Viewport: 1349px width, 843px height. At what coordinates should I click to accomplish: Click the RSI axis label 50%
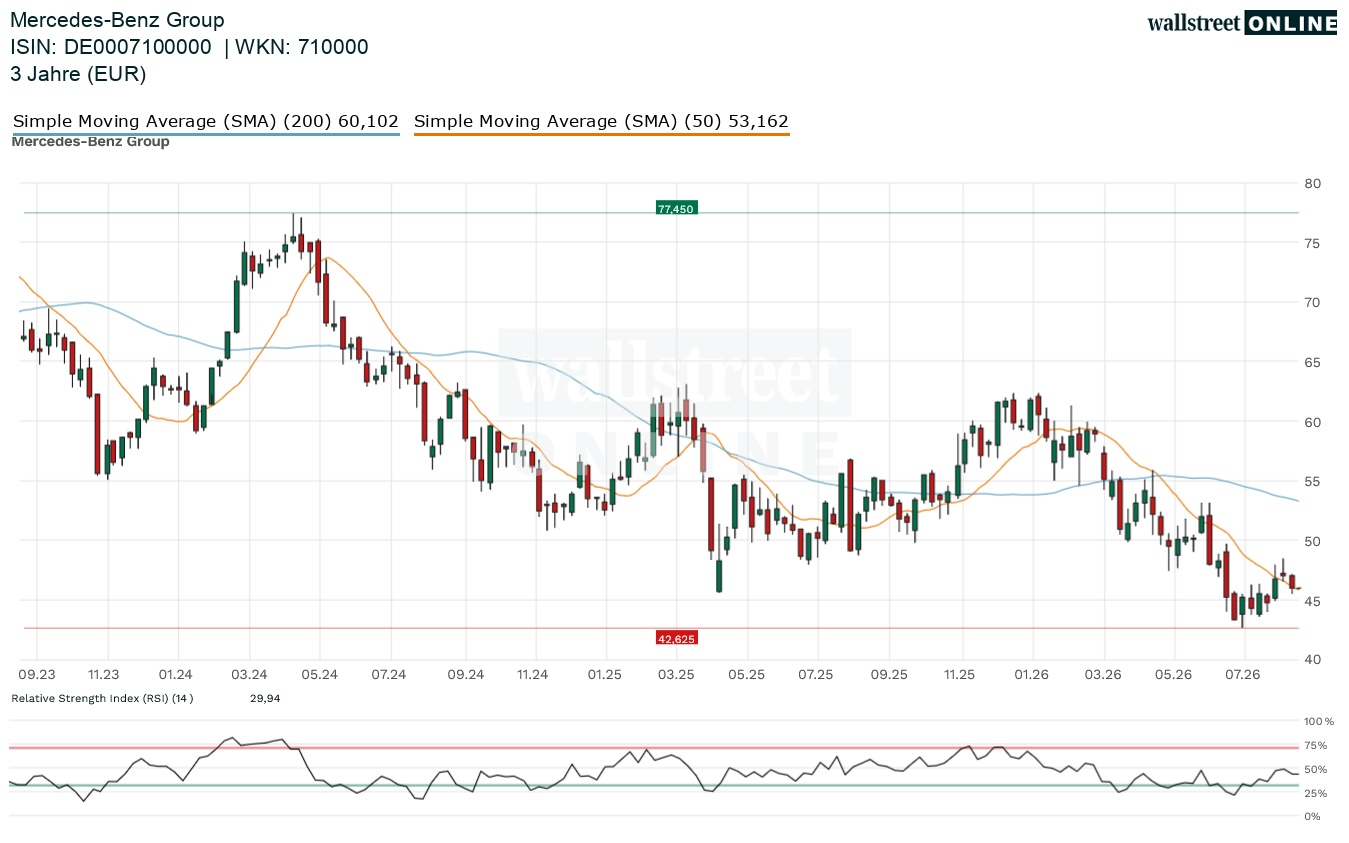(1315, 769)
